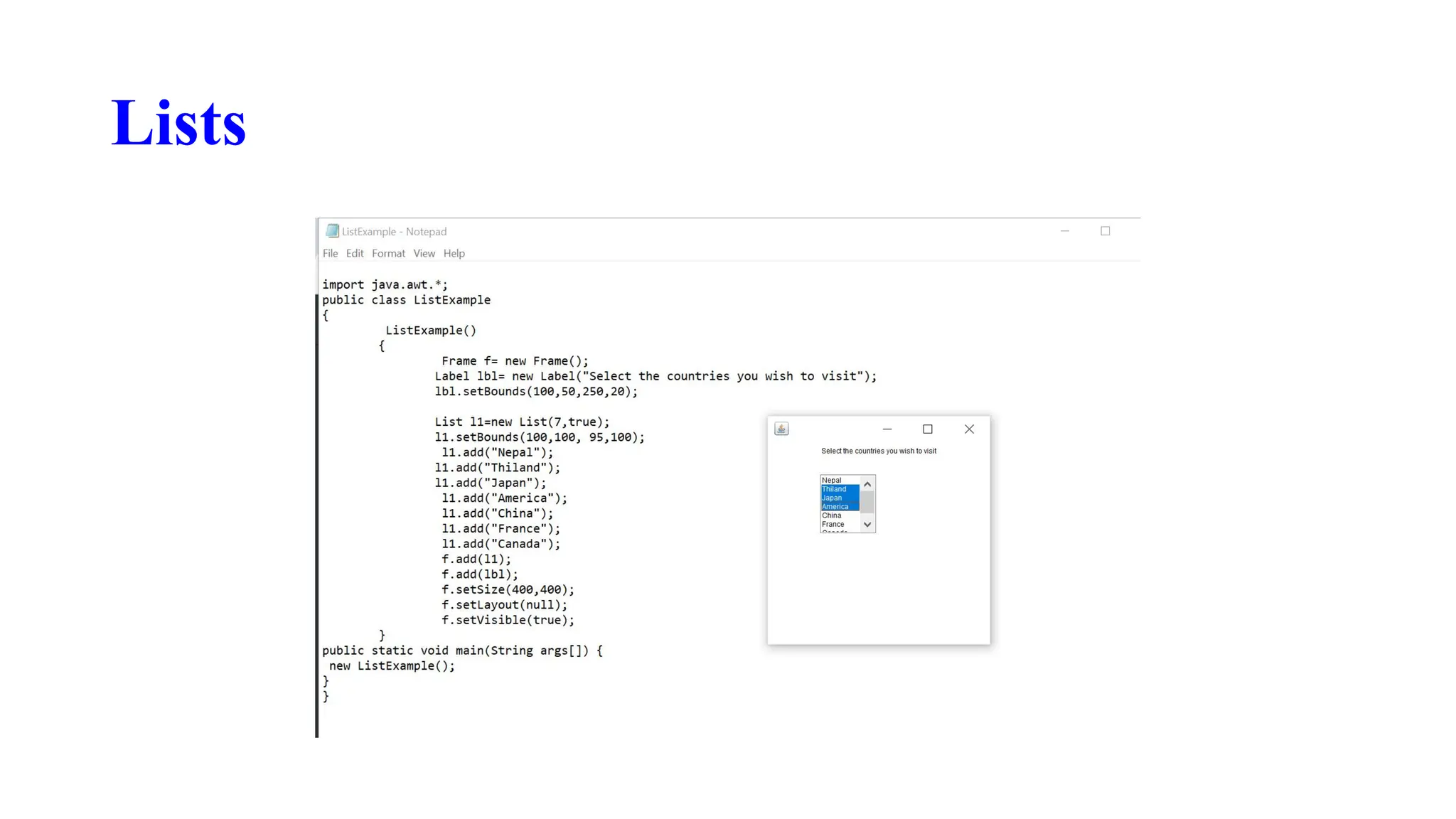Click the Java coffee cup window icon

point(781,429)
